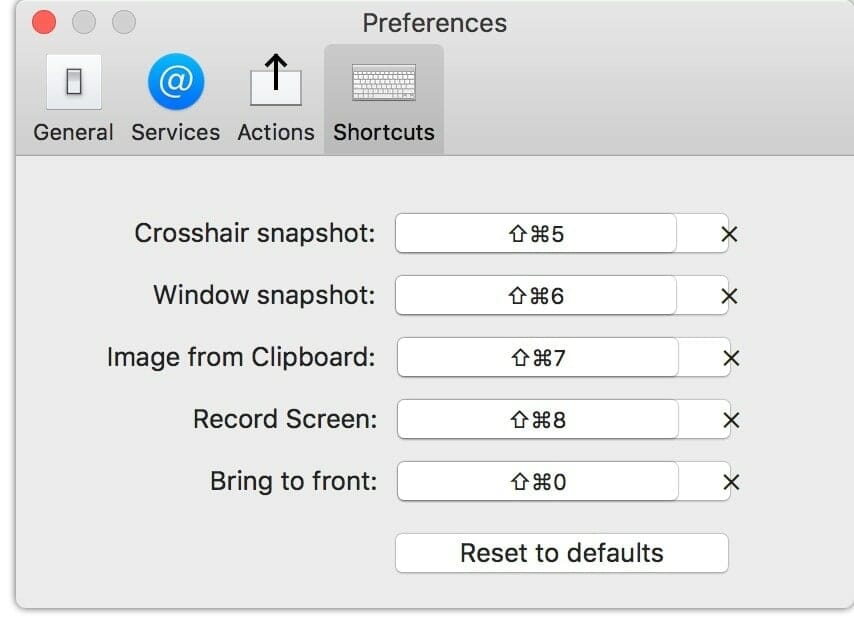
Task: Open the Services preferences pane
Action: (x=175, y=95)
